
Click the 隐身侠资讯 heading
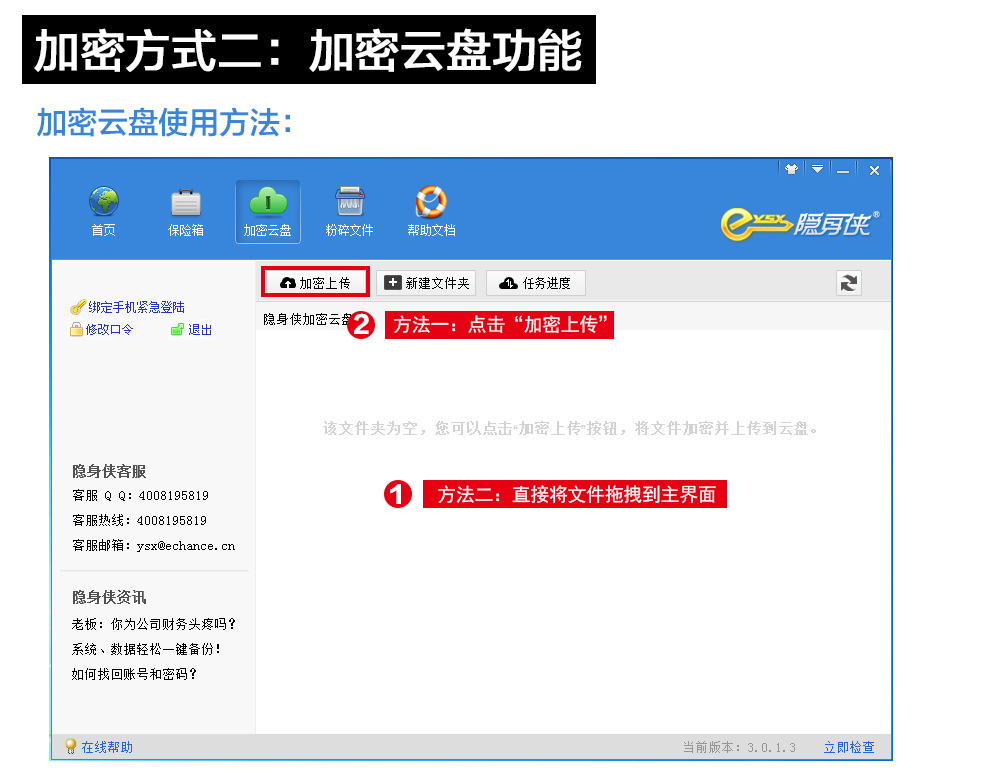(109, 597)
